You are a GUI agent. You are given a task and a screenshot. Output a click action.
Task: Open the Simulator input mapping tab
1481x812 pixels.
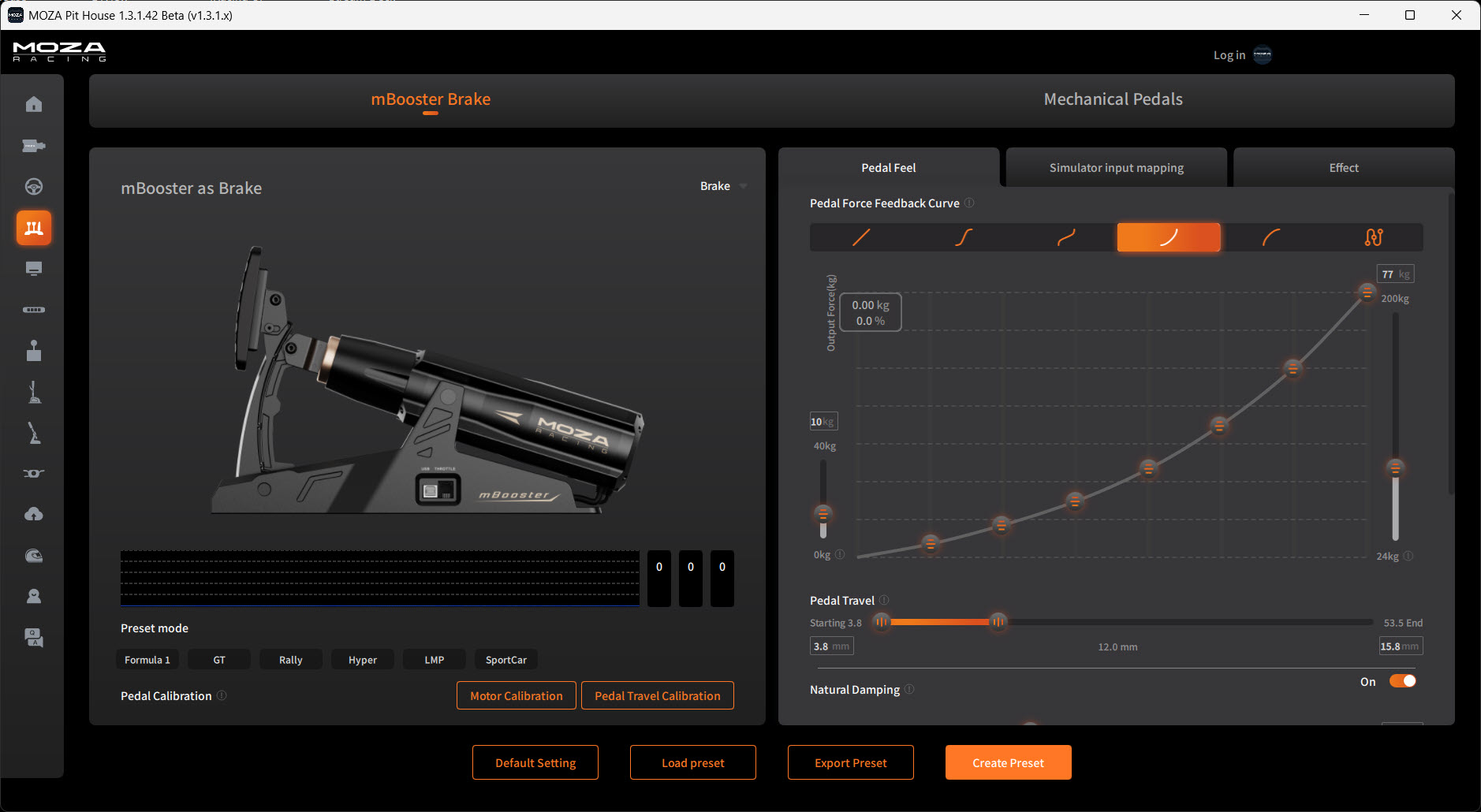coord(1116,168)
